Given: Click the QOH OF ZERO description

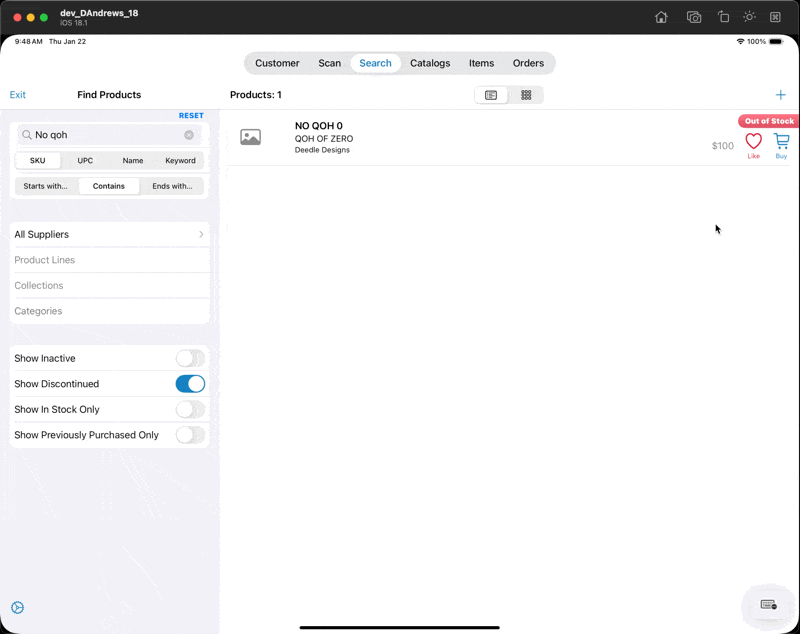Looking at the screenshot, I should point(323,139).
